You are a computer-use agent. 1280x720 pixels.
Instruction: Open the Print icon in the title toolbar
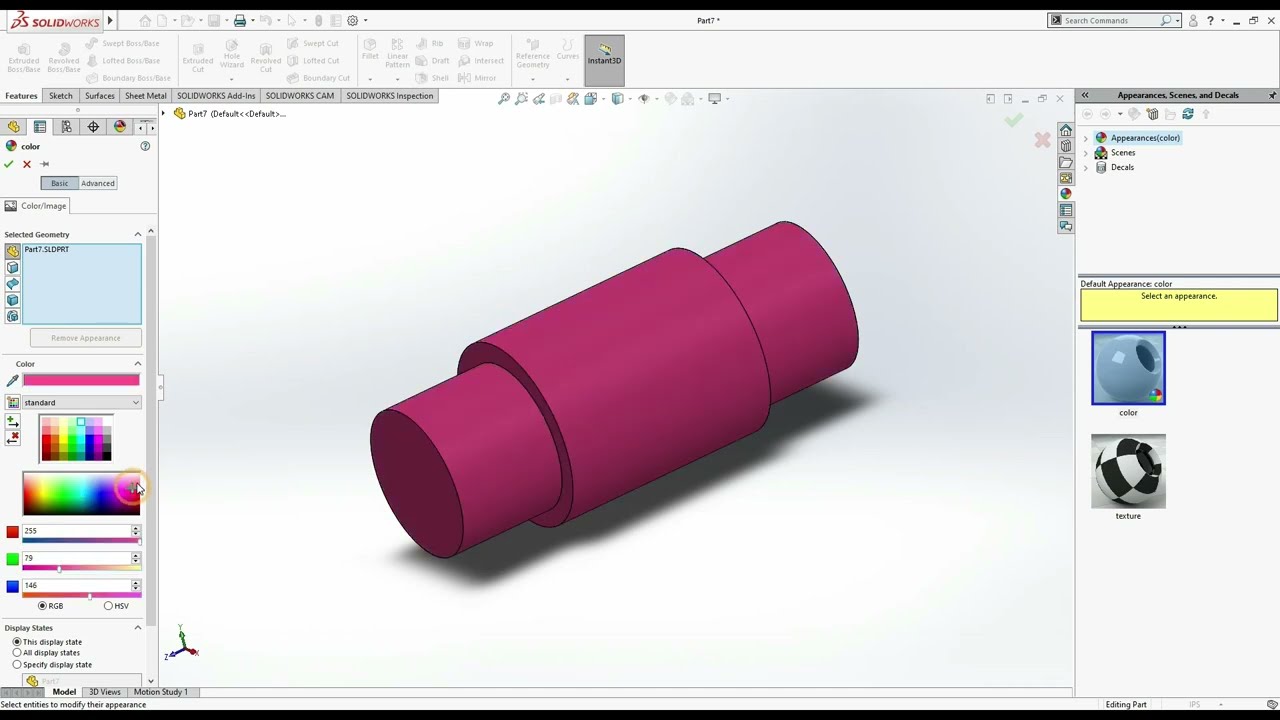click(x=240, y=20)
